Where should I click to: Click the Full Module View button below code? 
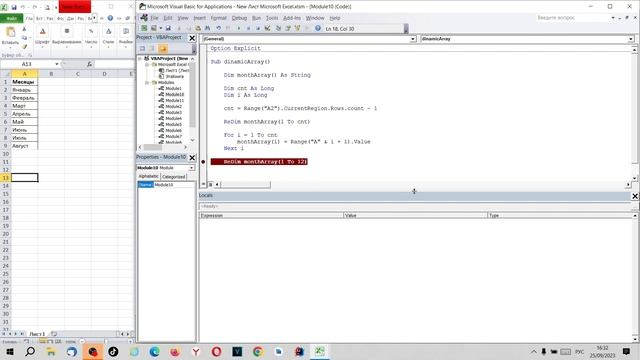[x=211, y=184]
